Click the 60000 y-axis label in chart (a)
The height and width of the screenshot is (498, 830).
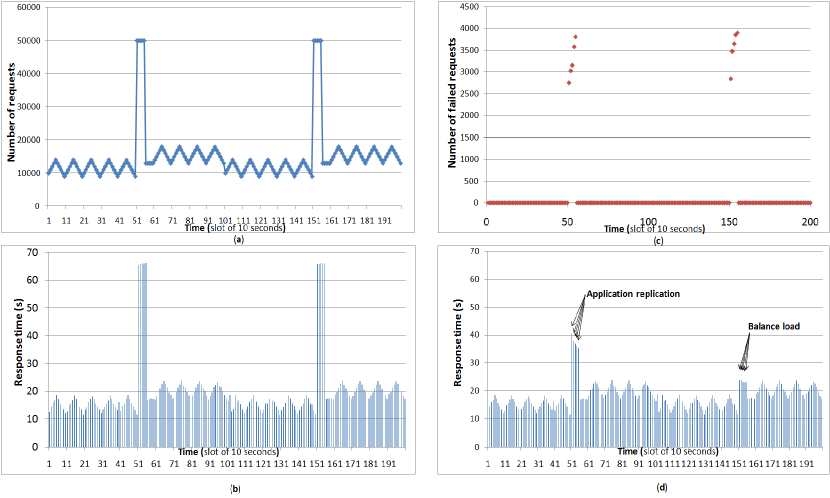coord(29,7)
